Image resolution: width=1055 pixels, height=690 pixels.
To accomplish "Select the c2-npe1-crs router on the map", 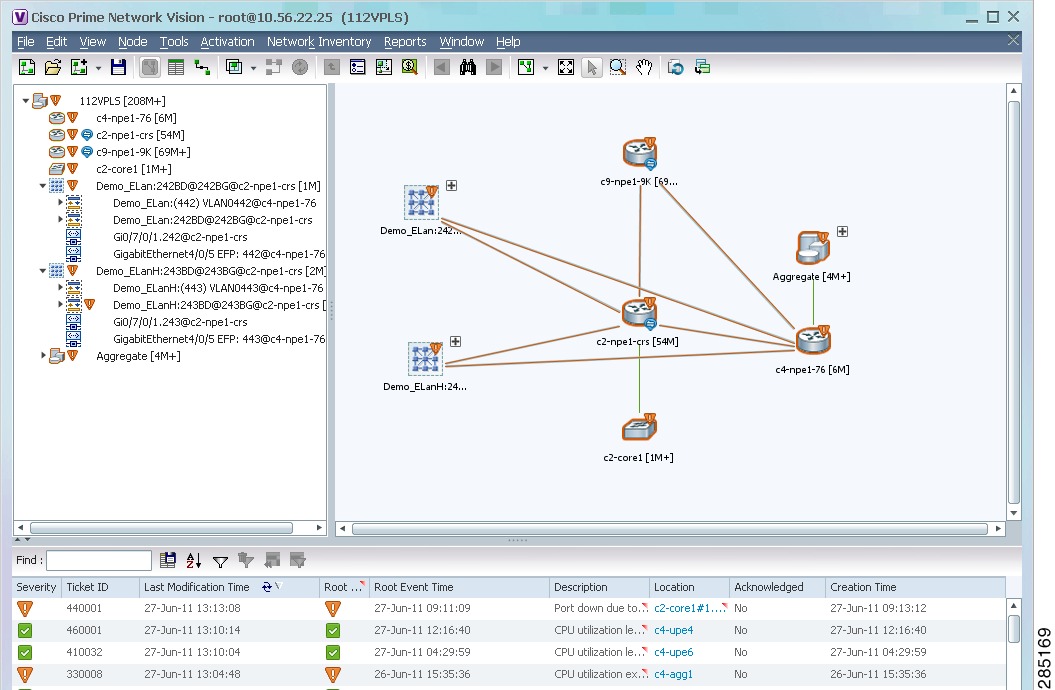I will [639, 313].
